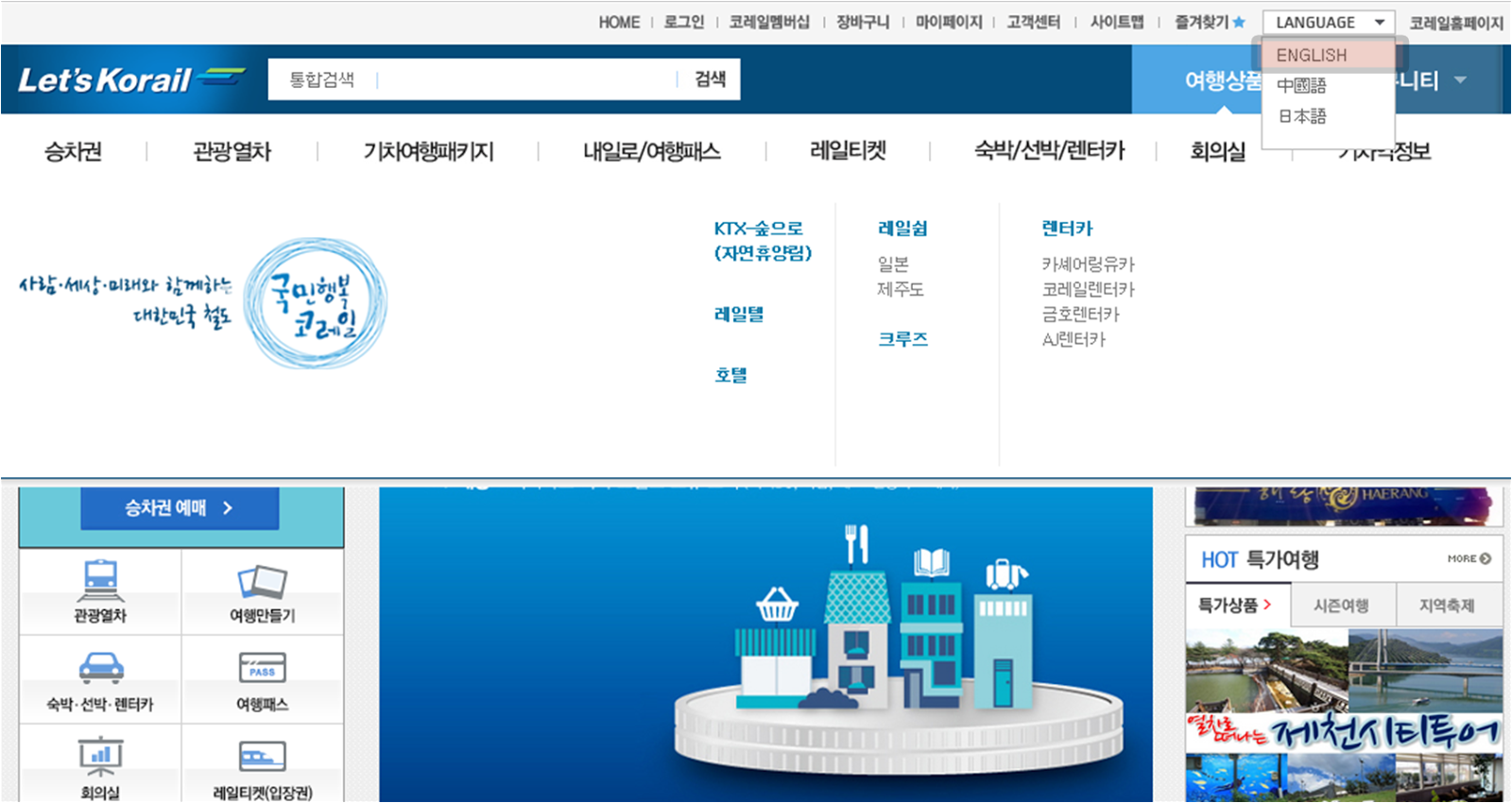Image resolution: width=1512 pixels, height=803 pixels.
Task: Click the 로그인 link
Action: click(684, 22)
